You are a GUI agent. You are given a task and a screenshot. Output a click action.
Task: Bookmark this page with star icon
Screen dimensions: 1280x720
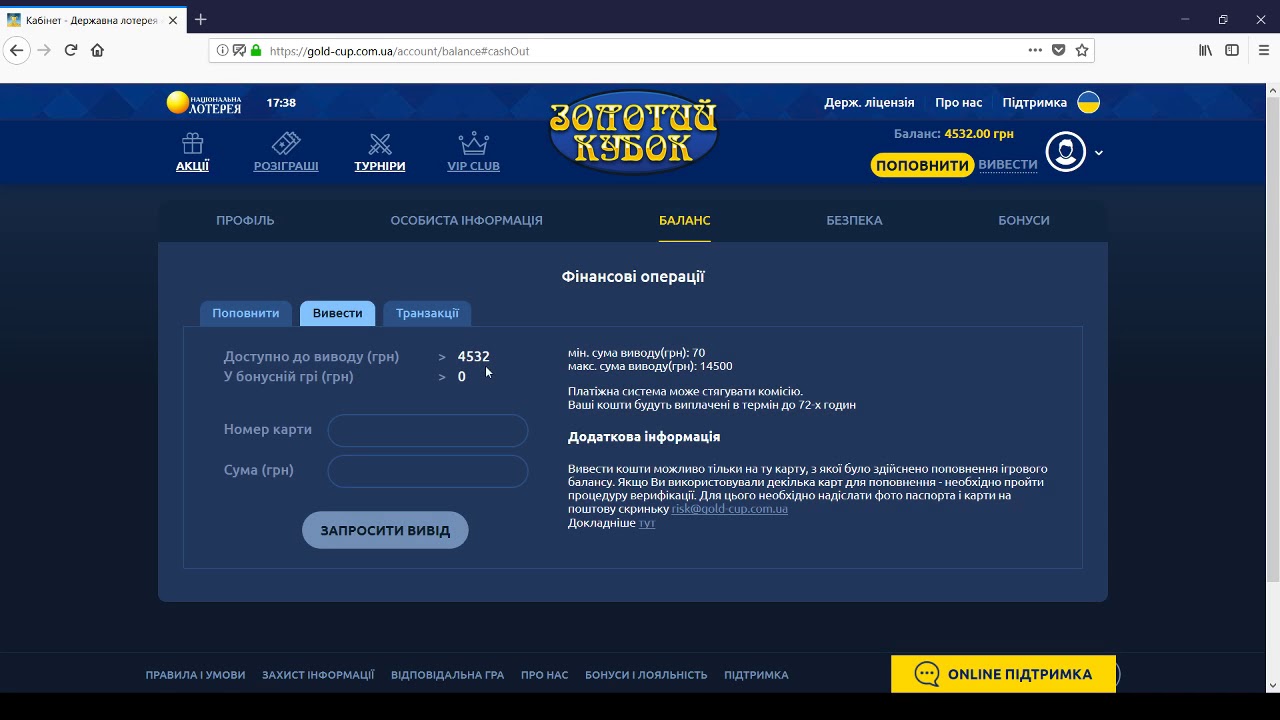coord(1082,50)
